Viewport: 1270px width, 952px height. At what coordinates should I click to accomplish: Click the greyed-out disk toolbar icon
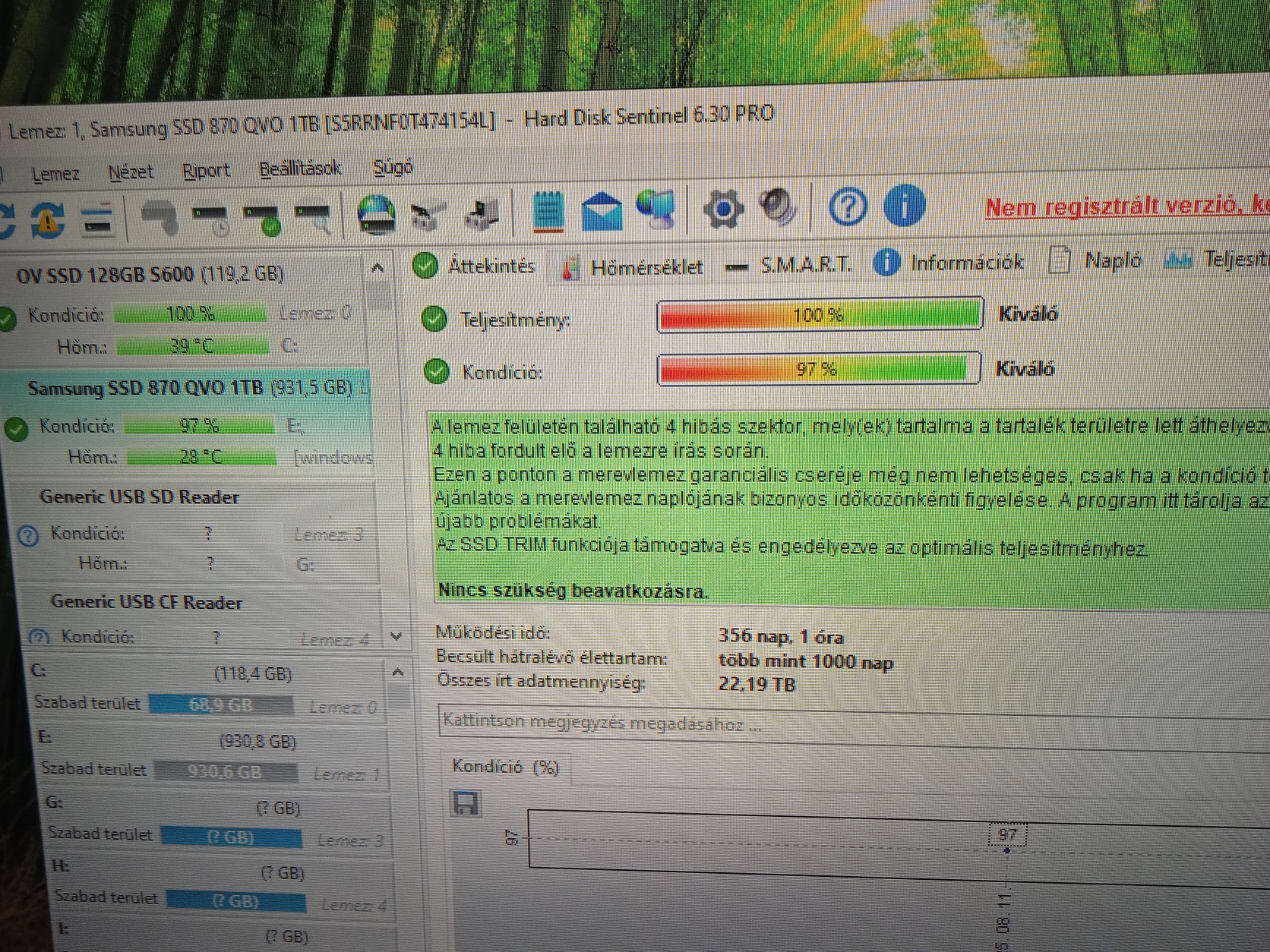(x=160, y=219)
